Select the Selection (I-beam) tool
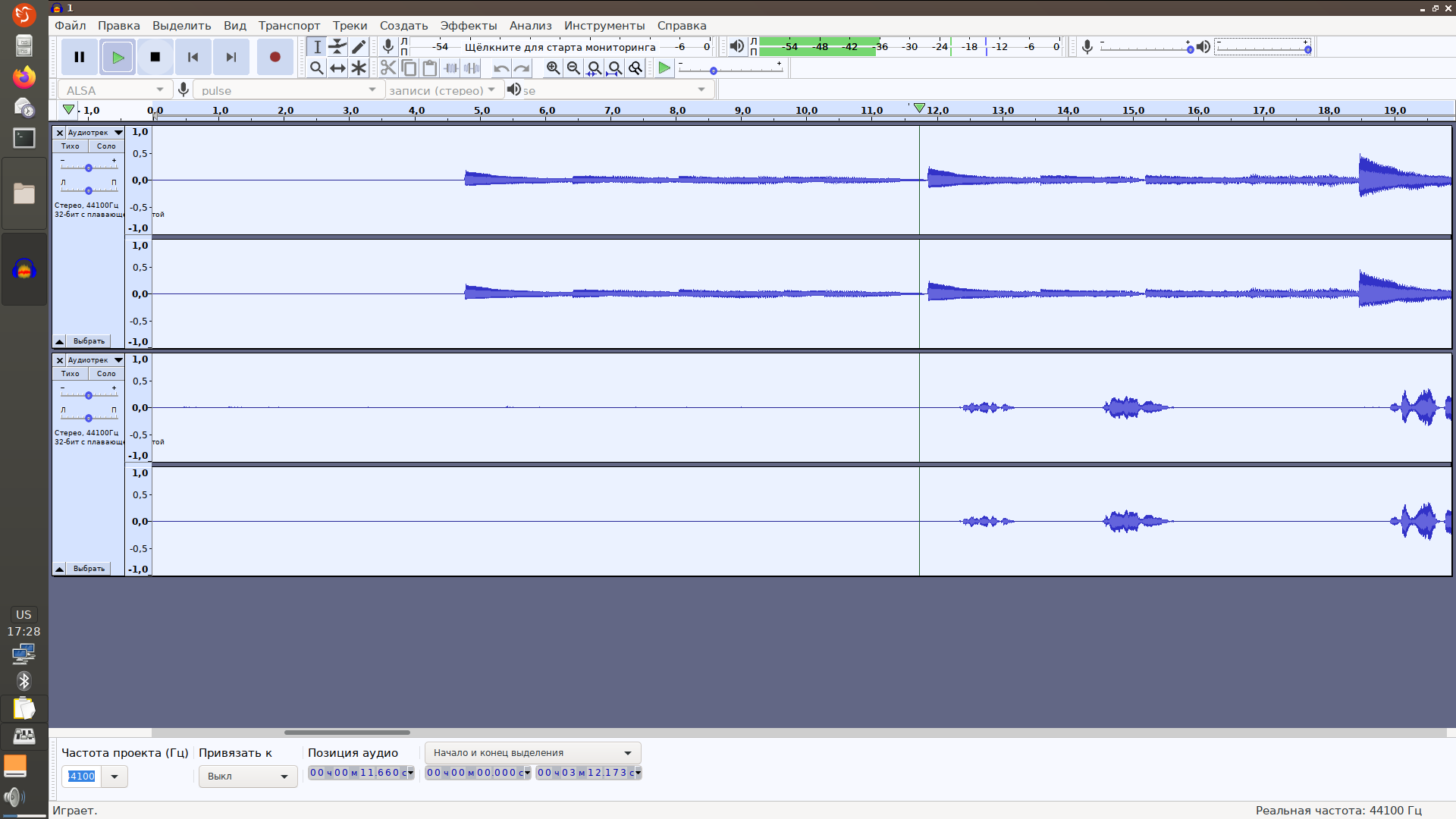The image size is (1456, 819). click(x=317, y=47)
